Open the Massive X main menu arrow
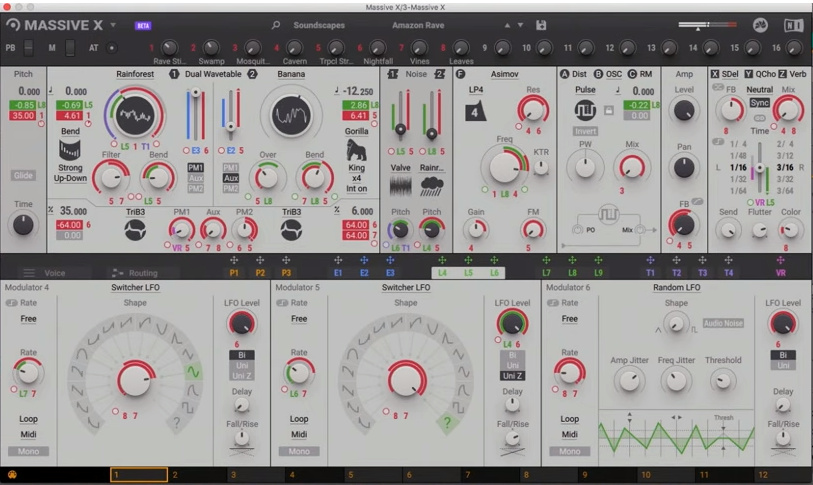This screenshot has width=813, height=485. click(113, 25)
